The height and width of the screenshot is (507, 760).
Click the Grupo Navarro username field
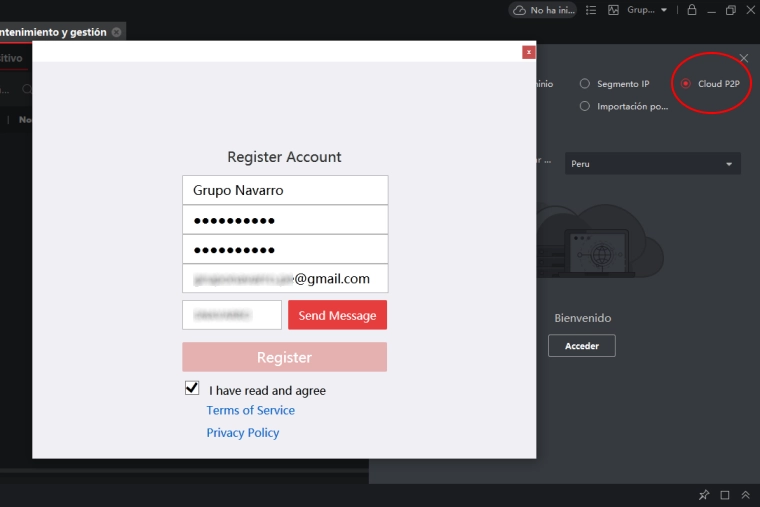(x=285, y=190)
